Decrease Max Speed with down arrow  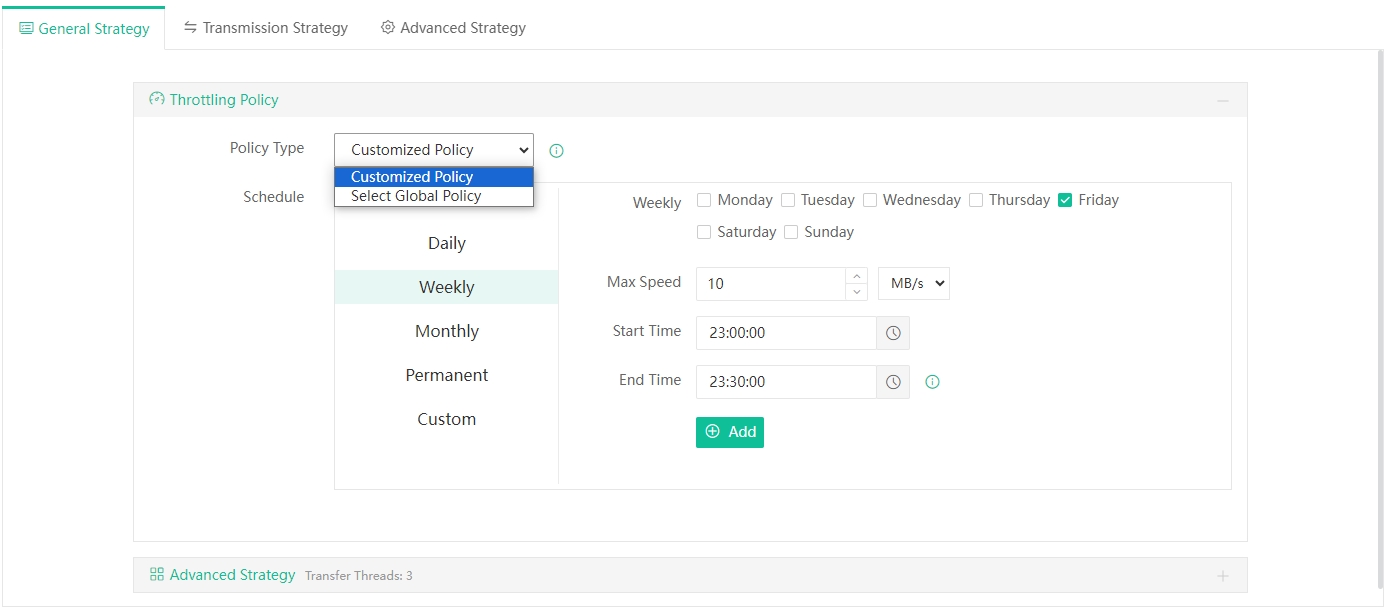pyautogui.click(x=856, y=292)
